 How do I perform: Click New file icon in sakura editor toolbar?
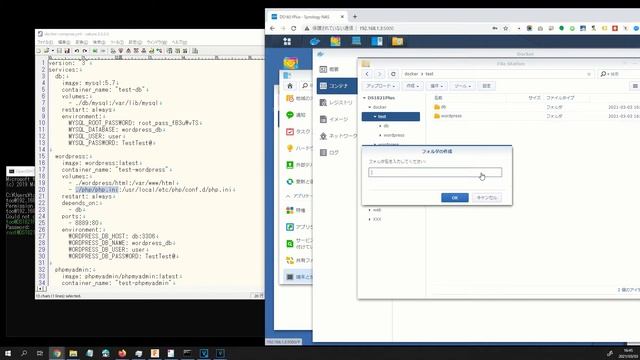pos(39,51)
